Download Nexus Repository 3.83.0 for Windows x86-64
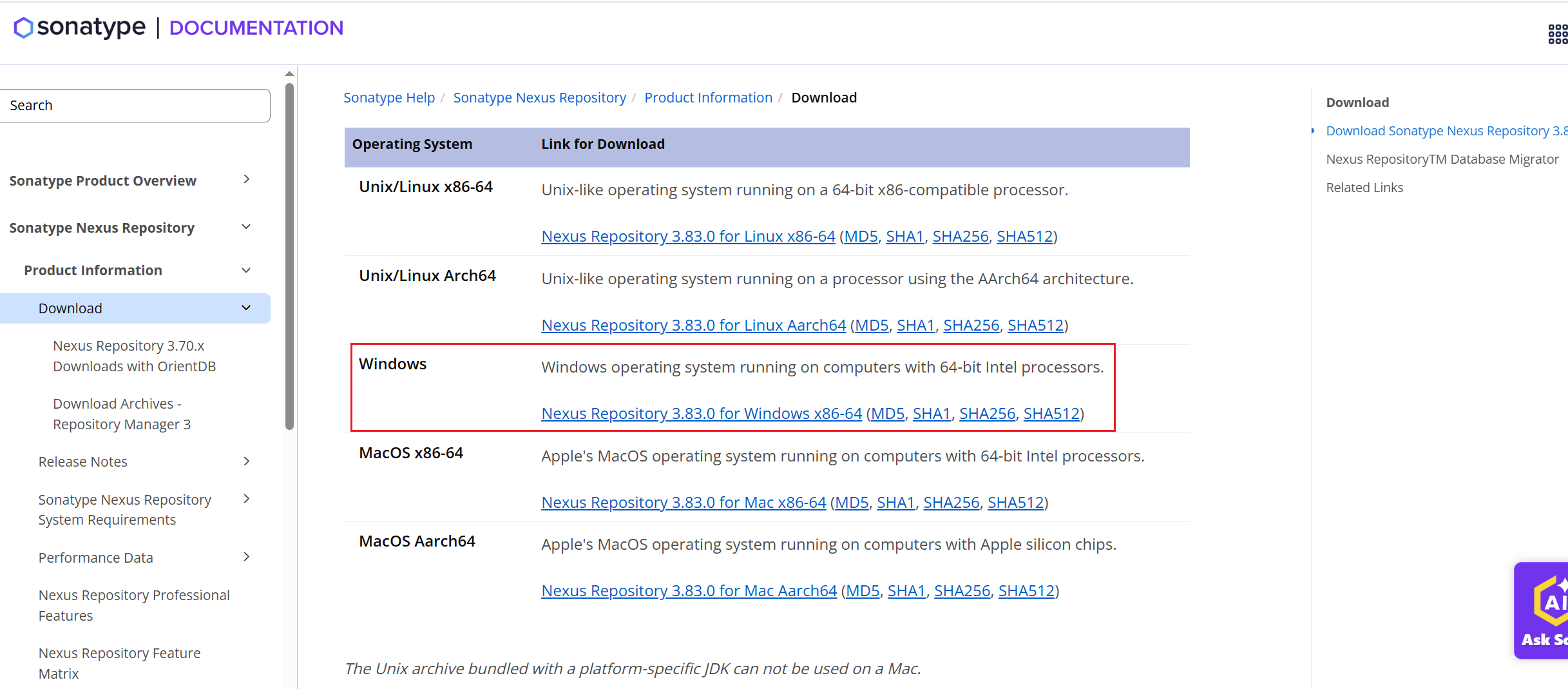This screenshot has width=1568, height=689. (x=702, y=414)
